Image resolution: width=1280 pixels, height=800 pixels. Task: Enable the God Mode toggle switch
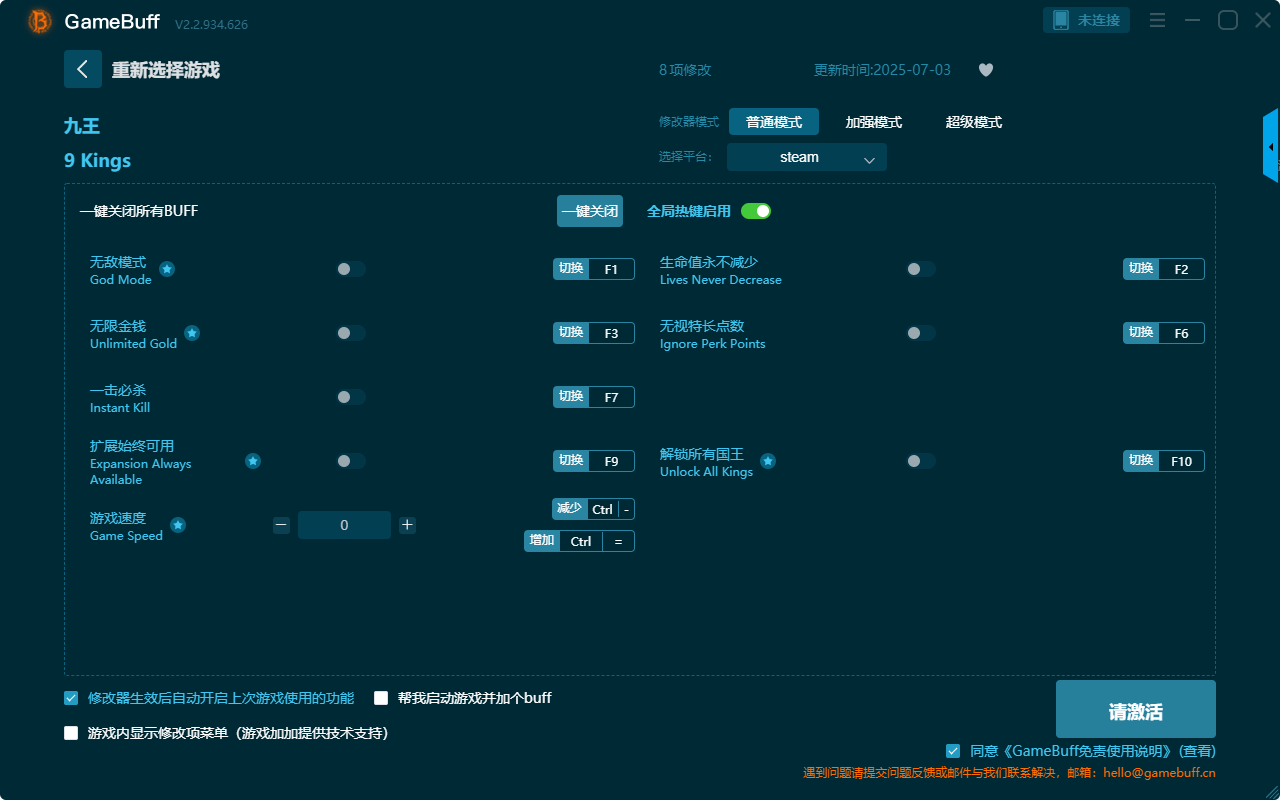pyautogui.click(x=350, y=268)
